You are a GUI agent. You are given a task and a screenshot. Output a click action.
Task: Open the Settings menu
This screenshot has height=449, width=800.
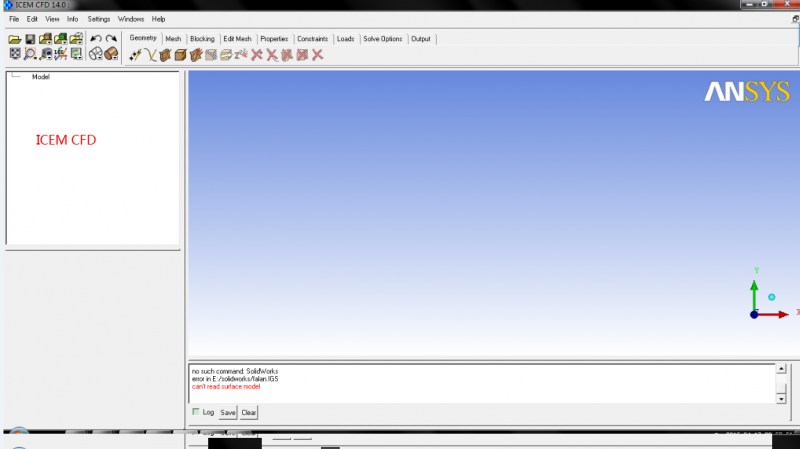pos(98,19)
